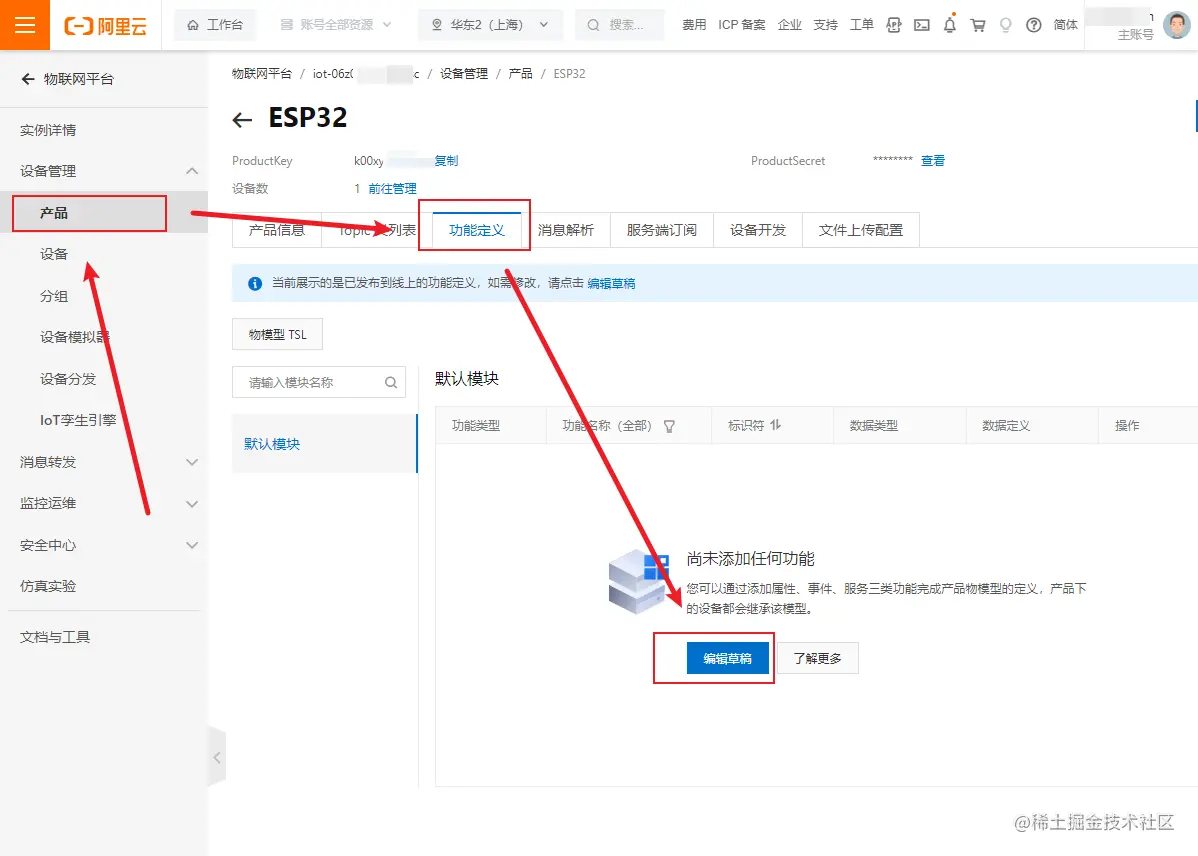The image size is (1198, 856).
Task: Click the Aliyun logo
Action: pyautogui.click(x=105, y=25)
